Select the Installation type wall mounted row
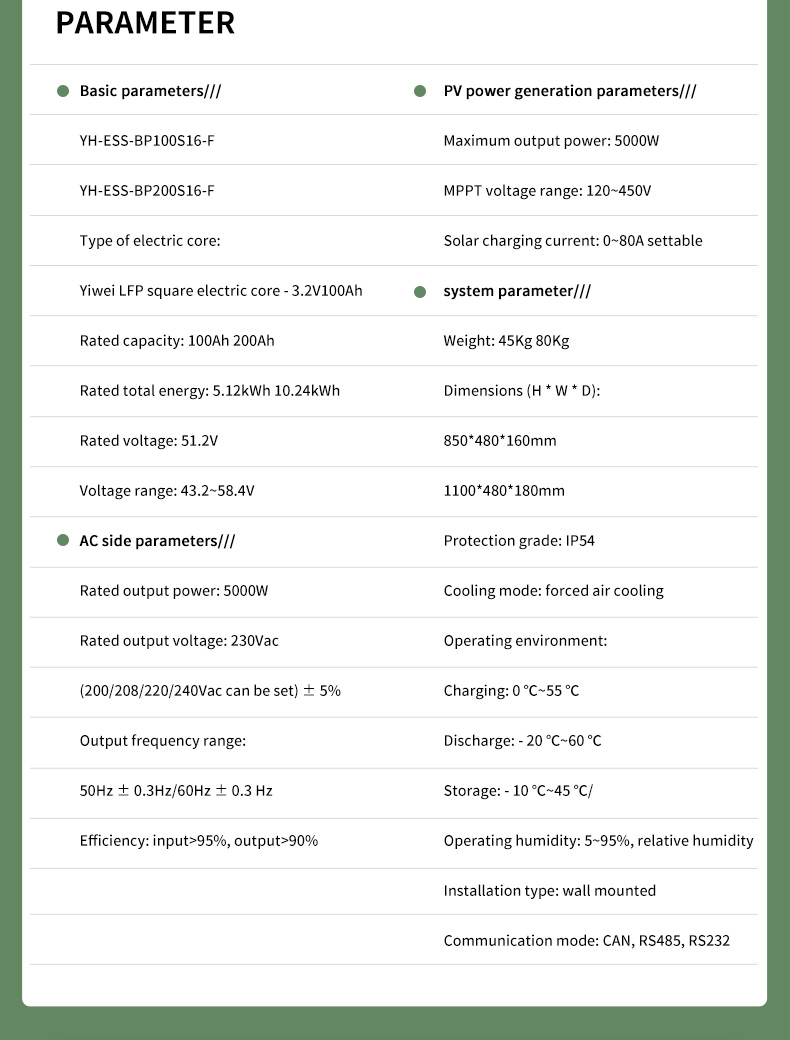 549,891
